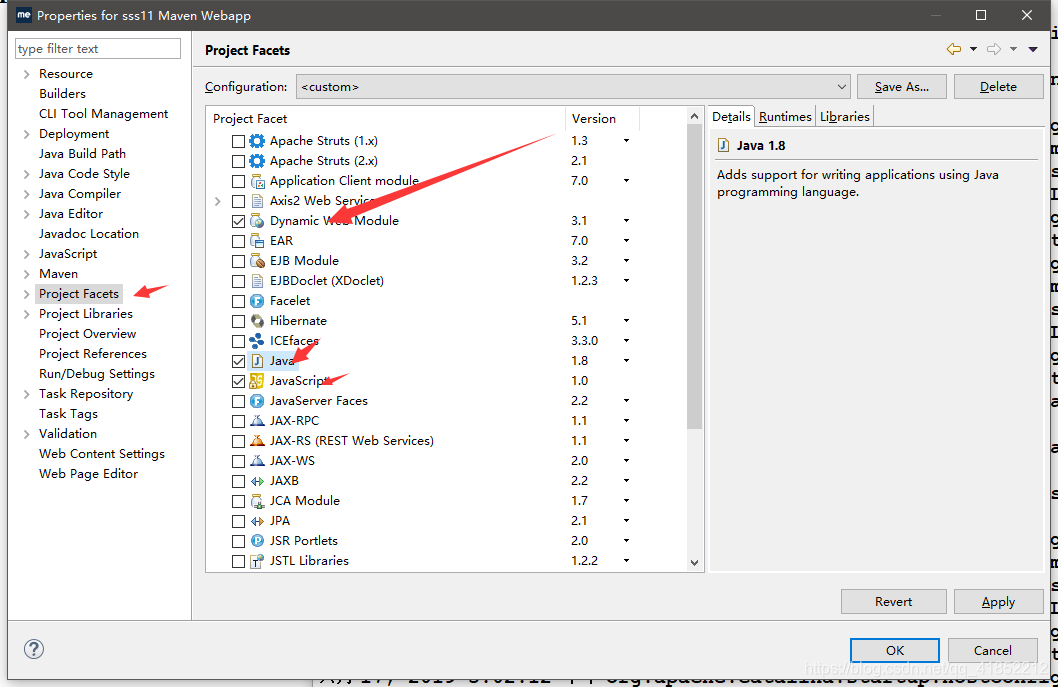Check the JavaServer Faces checkbox
Image resolution: width=1058 pixels, height=687 pixels.
tap(238, 402)
